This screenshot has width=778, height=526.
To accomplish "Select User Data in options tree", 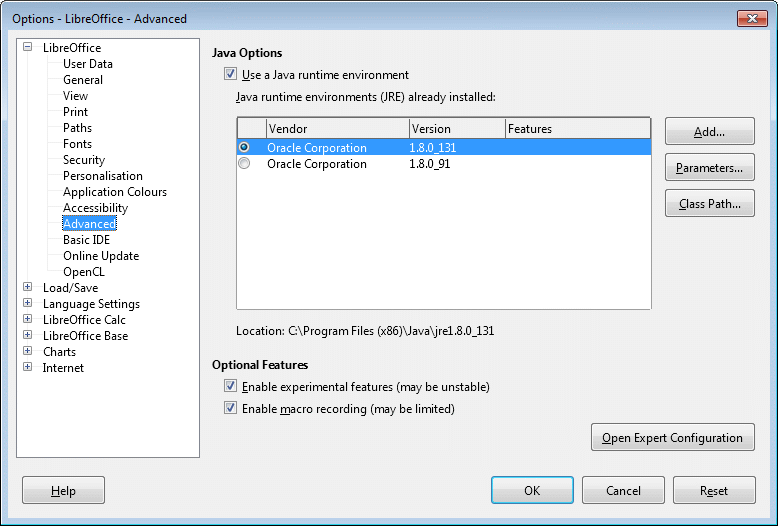I will [x=88, y=64].
